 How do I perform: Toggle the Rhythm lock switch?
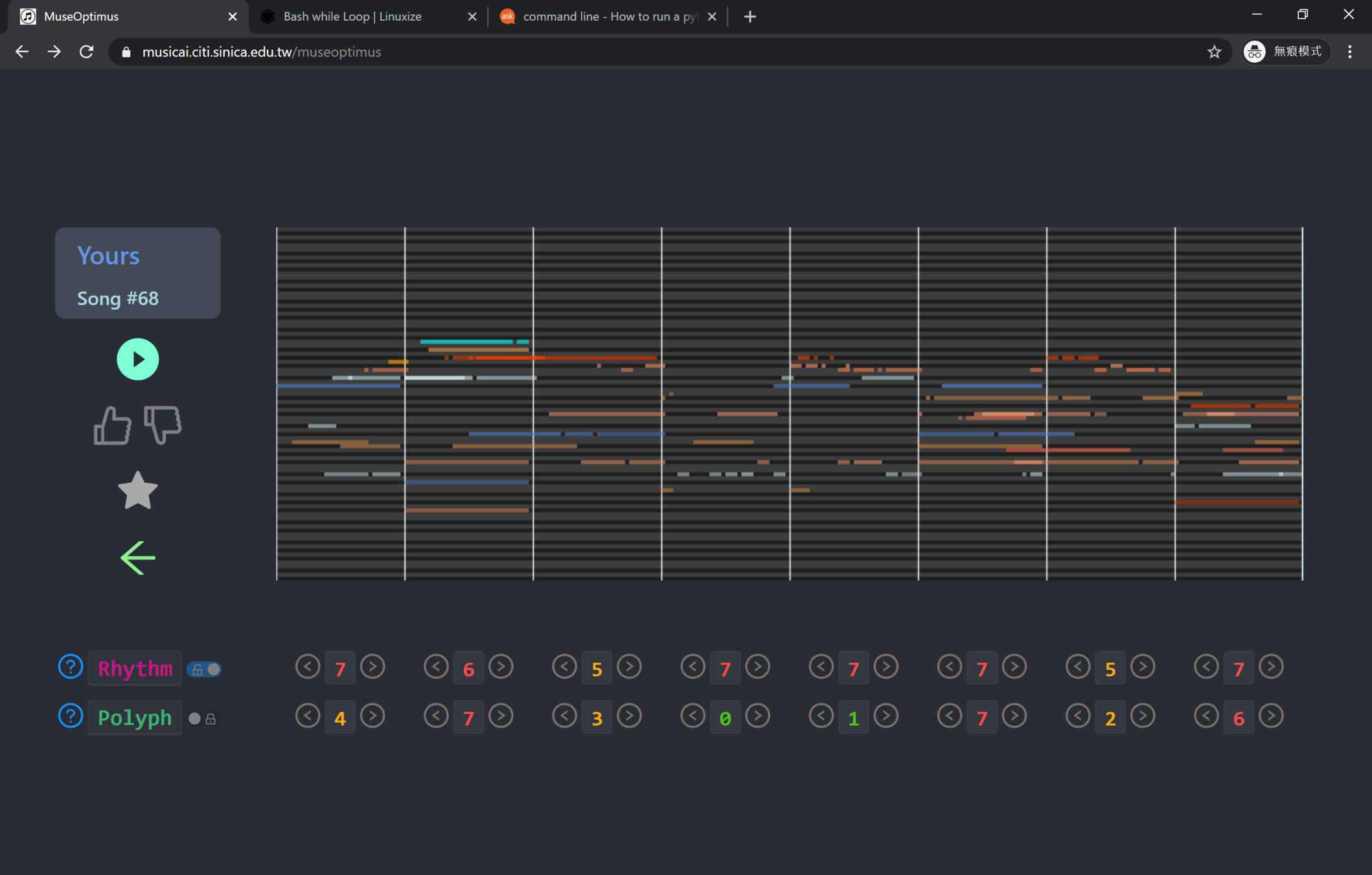coord(205,670)
